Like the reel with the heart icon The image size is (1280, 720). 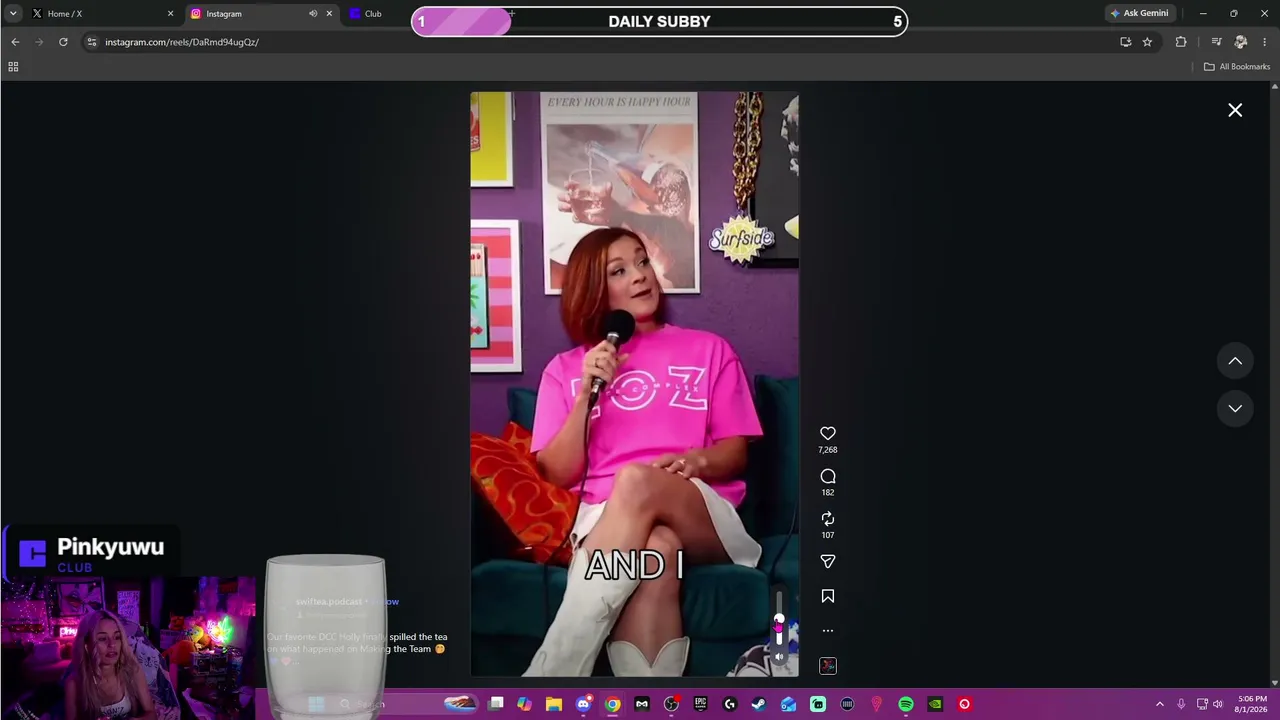pyautogui.click(x=828, y=434)
